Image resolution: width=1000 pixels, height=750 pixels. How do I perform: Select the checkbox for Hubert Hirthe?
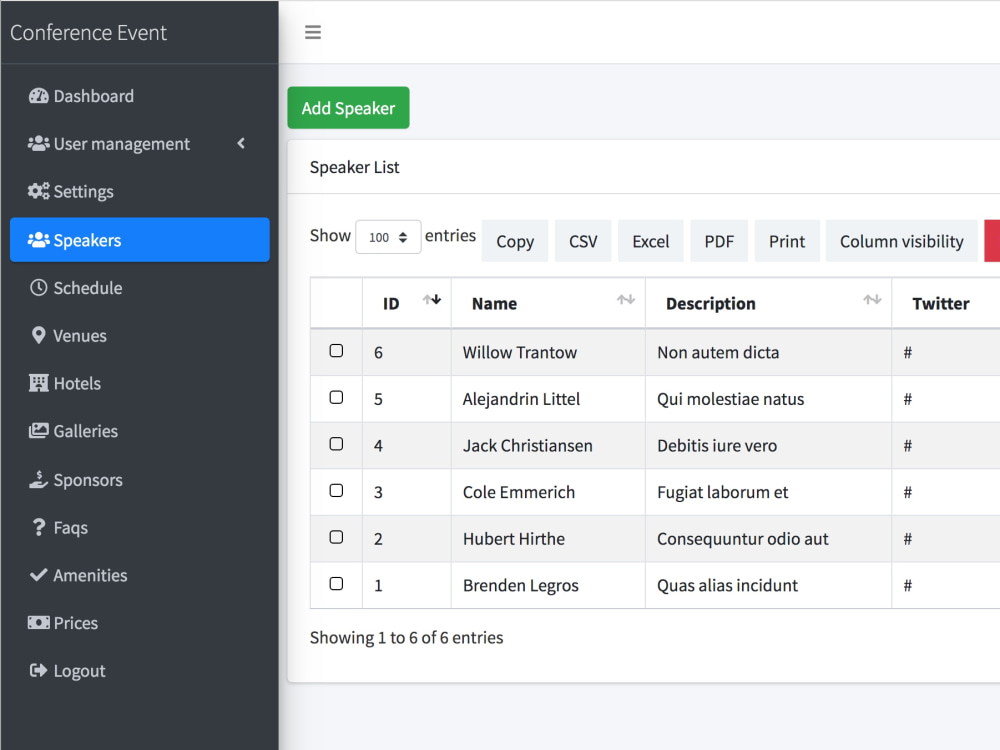(x=336, y=538)
